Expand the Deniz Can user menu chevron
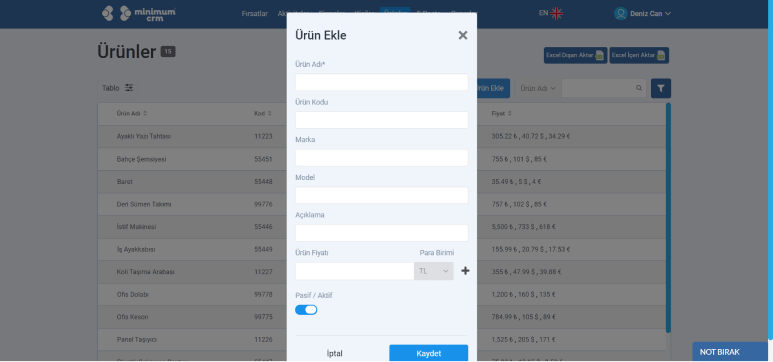This screenshot has width=773, height=362. pyautogui.click(x=668, y=14)
